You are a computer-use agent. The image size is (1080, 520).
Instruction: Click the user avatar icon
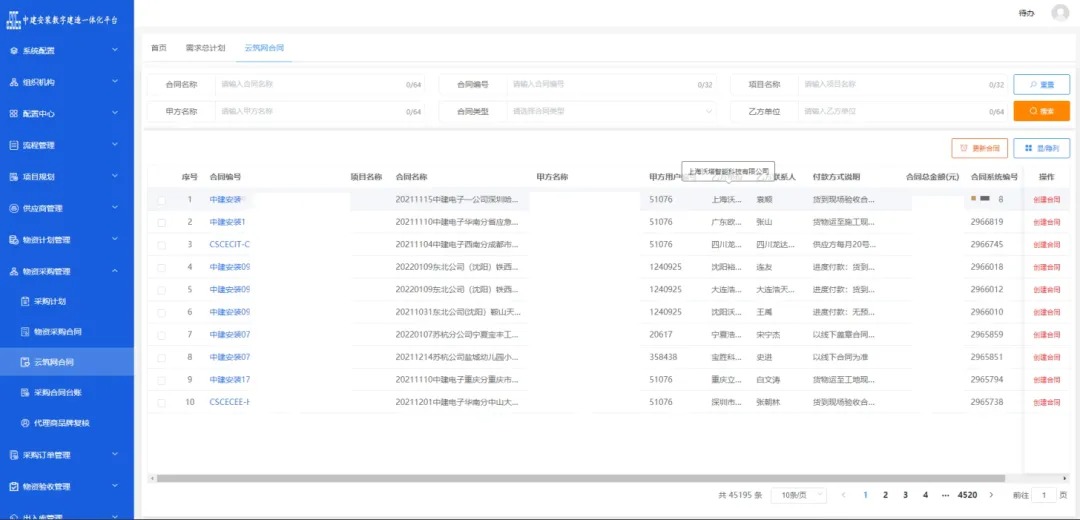[1060, 13]
